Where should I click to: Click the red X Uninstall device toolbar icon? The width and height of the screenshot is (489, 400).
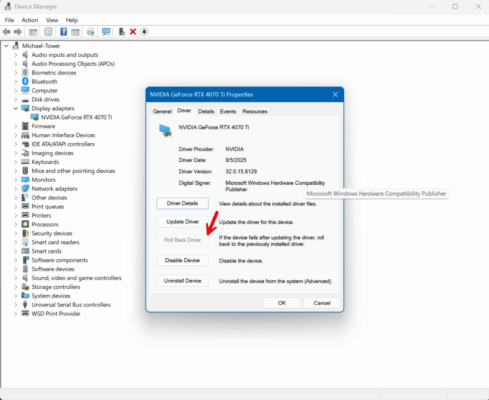coord(133,32)
